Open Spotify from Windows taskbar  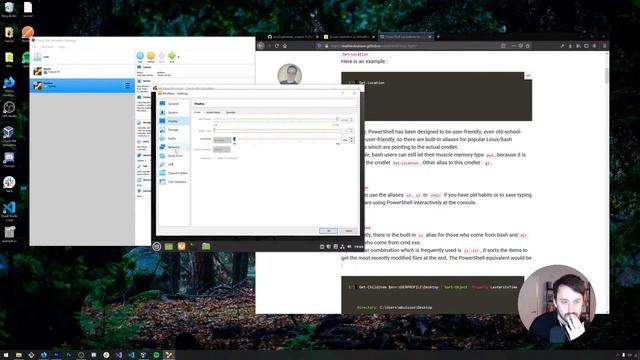[x=156, y=355]
